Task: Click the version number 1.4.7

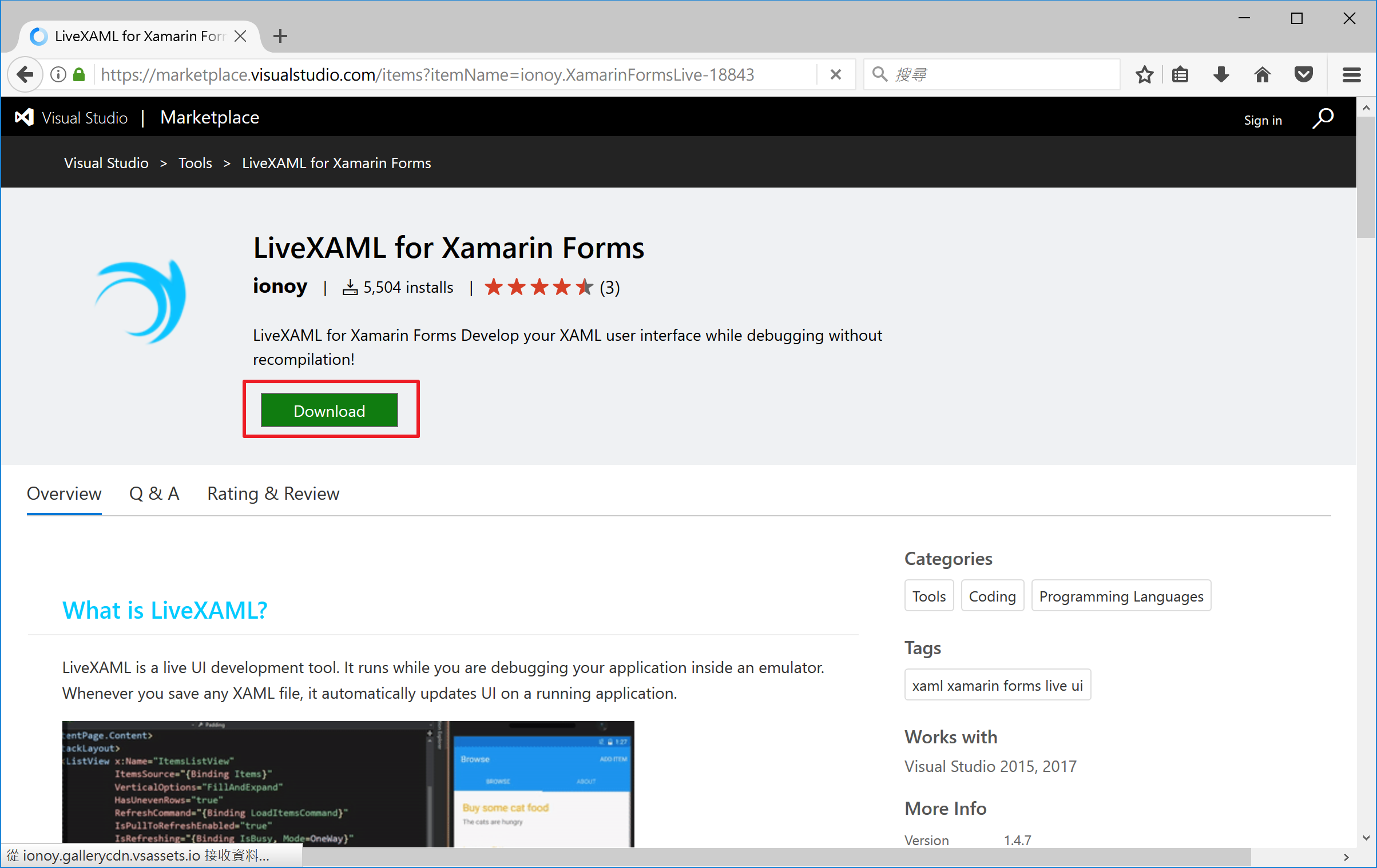Action: click(1017, 840)
